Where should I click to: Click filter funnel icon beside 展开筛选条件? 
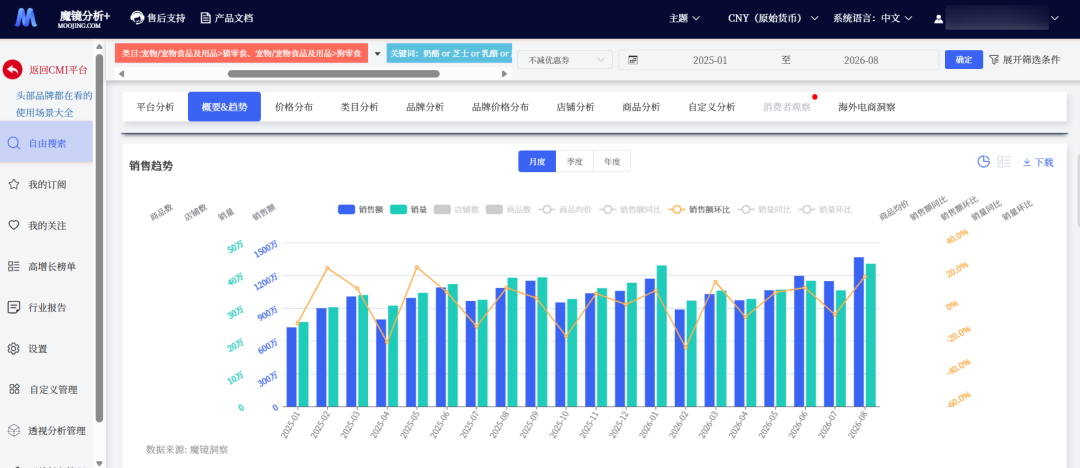click(994, 60)
